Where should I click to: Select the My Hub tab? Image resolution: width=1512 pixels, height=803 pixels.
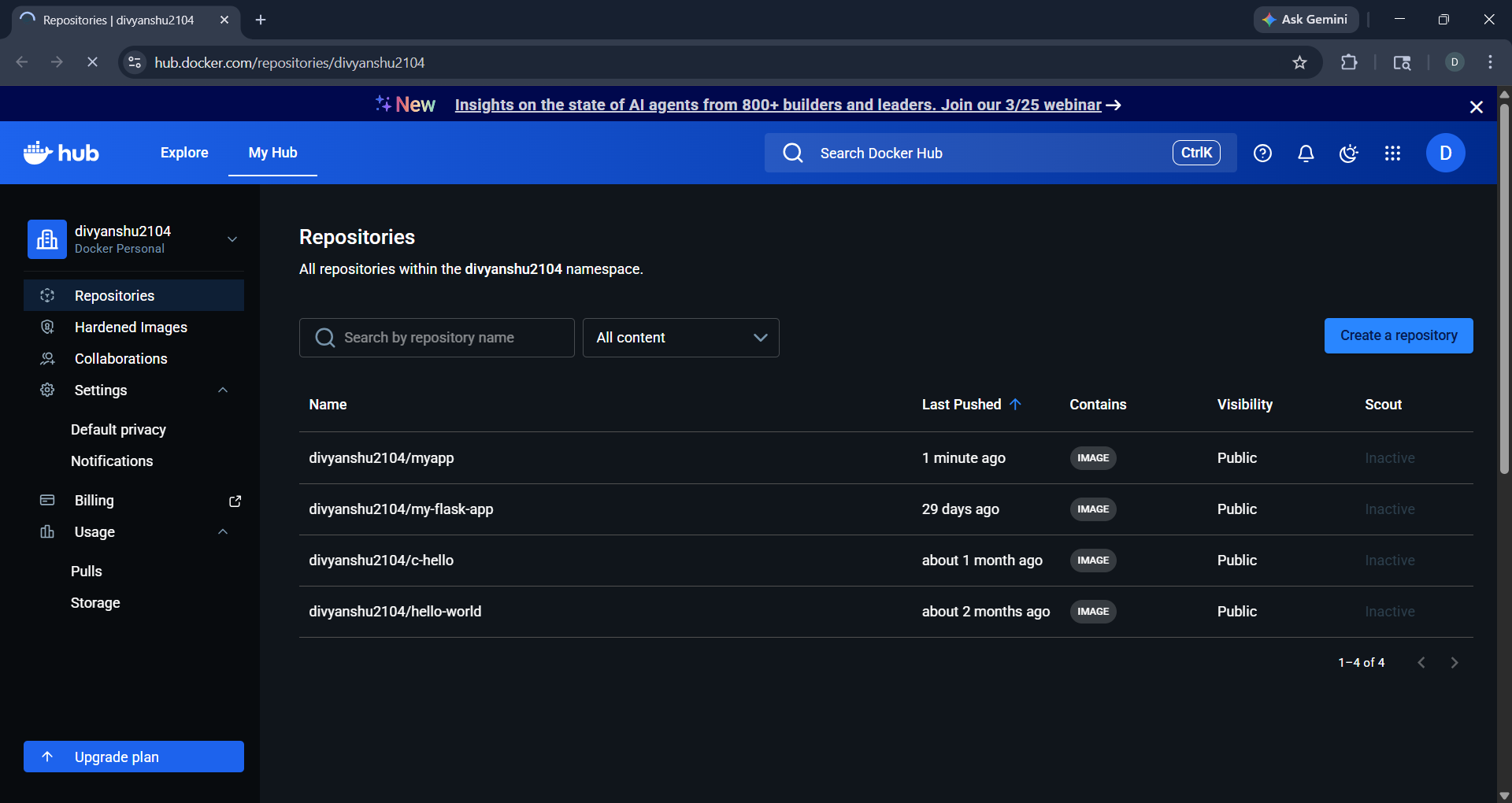[x=272, y=153]
